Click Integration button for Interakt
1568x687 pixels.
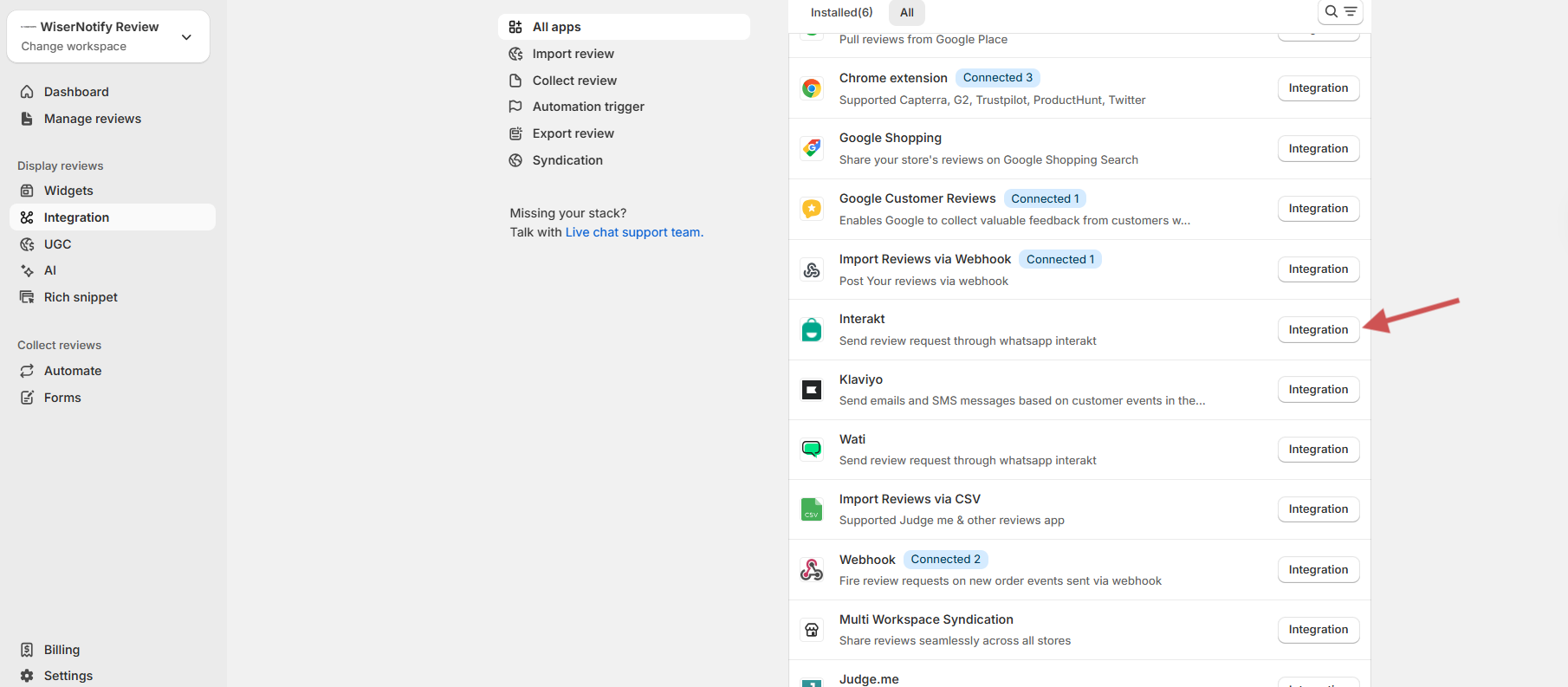[1318, 330]
